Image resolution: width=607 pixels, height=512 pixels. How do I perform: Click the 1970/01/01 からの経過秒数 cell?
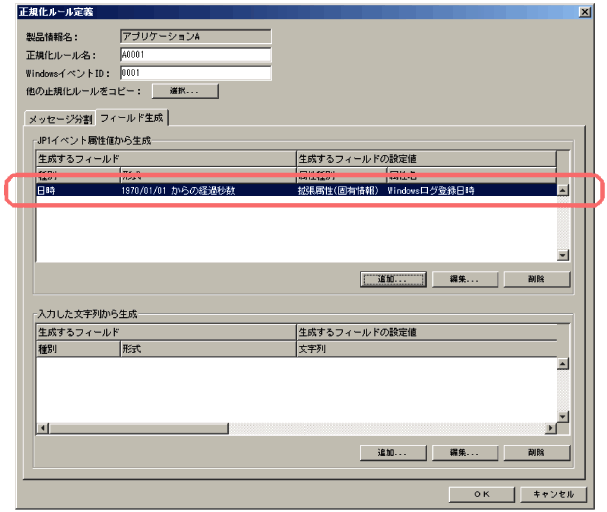[x=178, y=190]
